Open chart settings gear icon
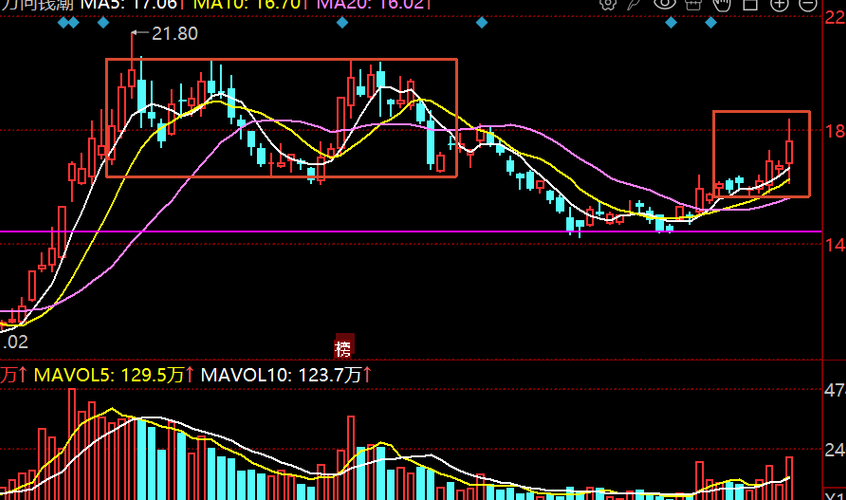Image resolution: width=846 pixels, height=500 pixels. coord(608,4)
